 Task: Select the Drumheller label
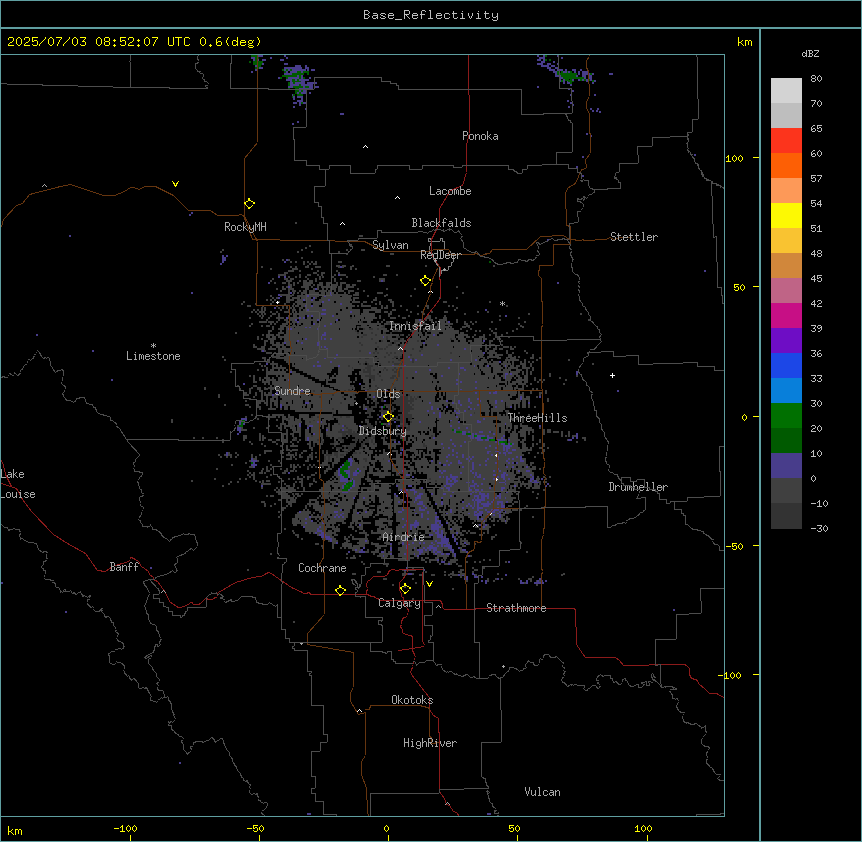638,487
